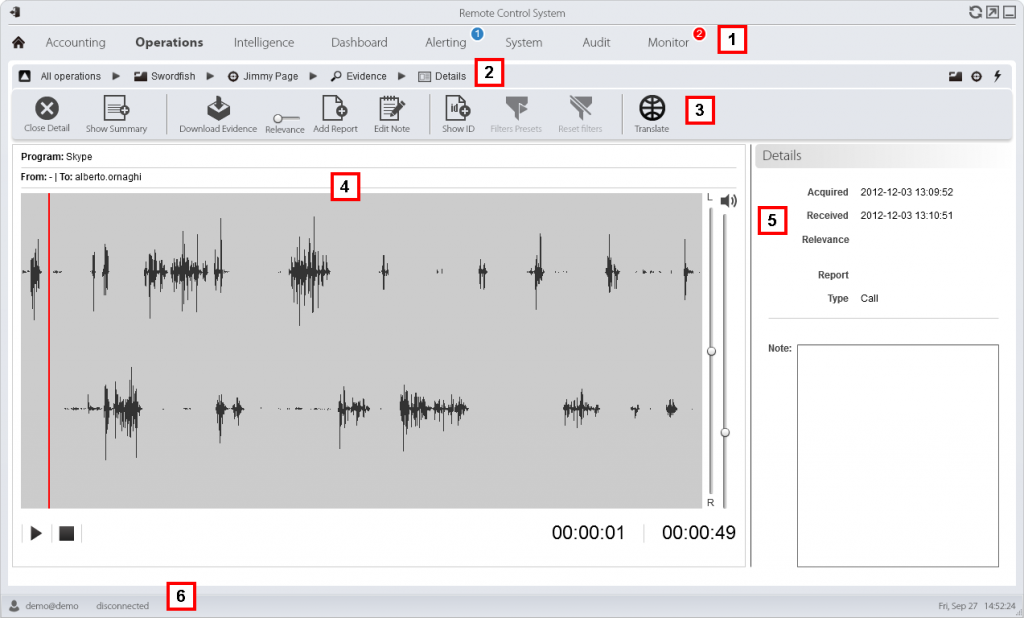The width and height of the screenshot is (1024, 618).
Task: Switch to the Intelligence tab
Action: (x=264, y=43)
